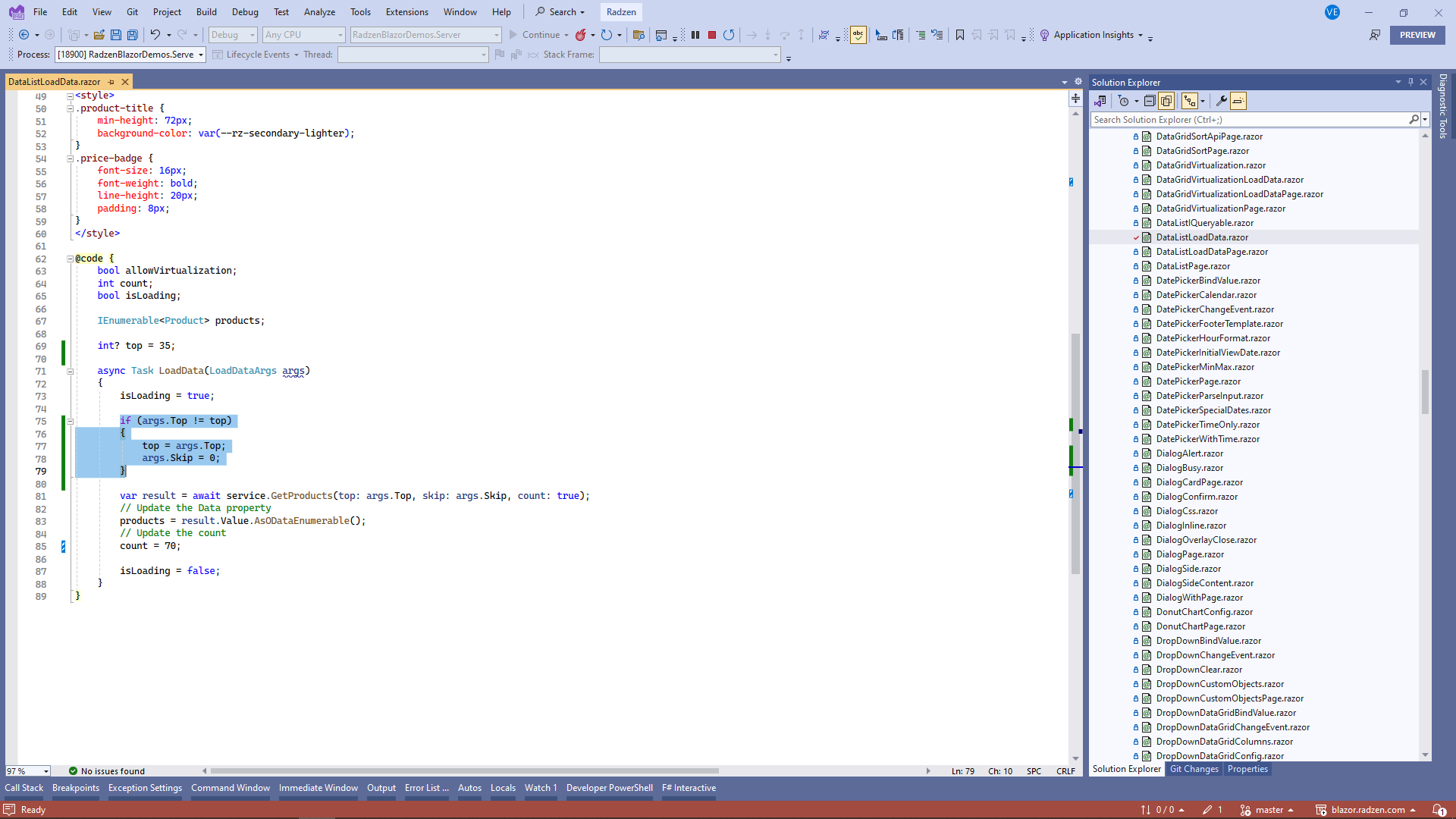Toggle bookmark on current line
The image size is (1456, 819).
[960, 35]
